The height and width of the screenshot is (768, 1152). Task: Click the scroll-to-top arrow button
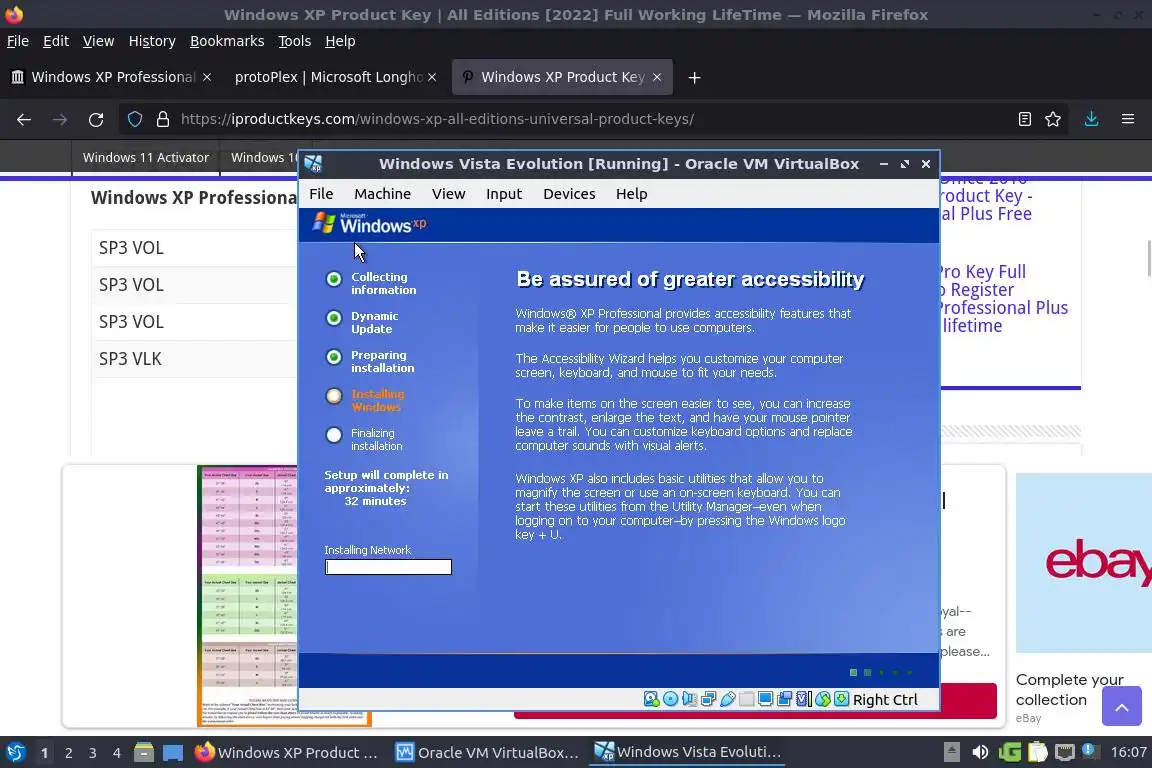click(1122, 706)
